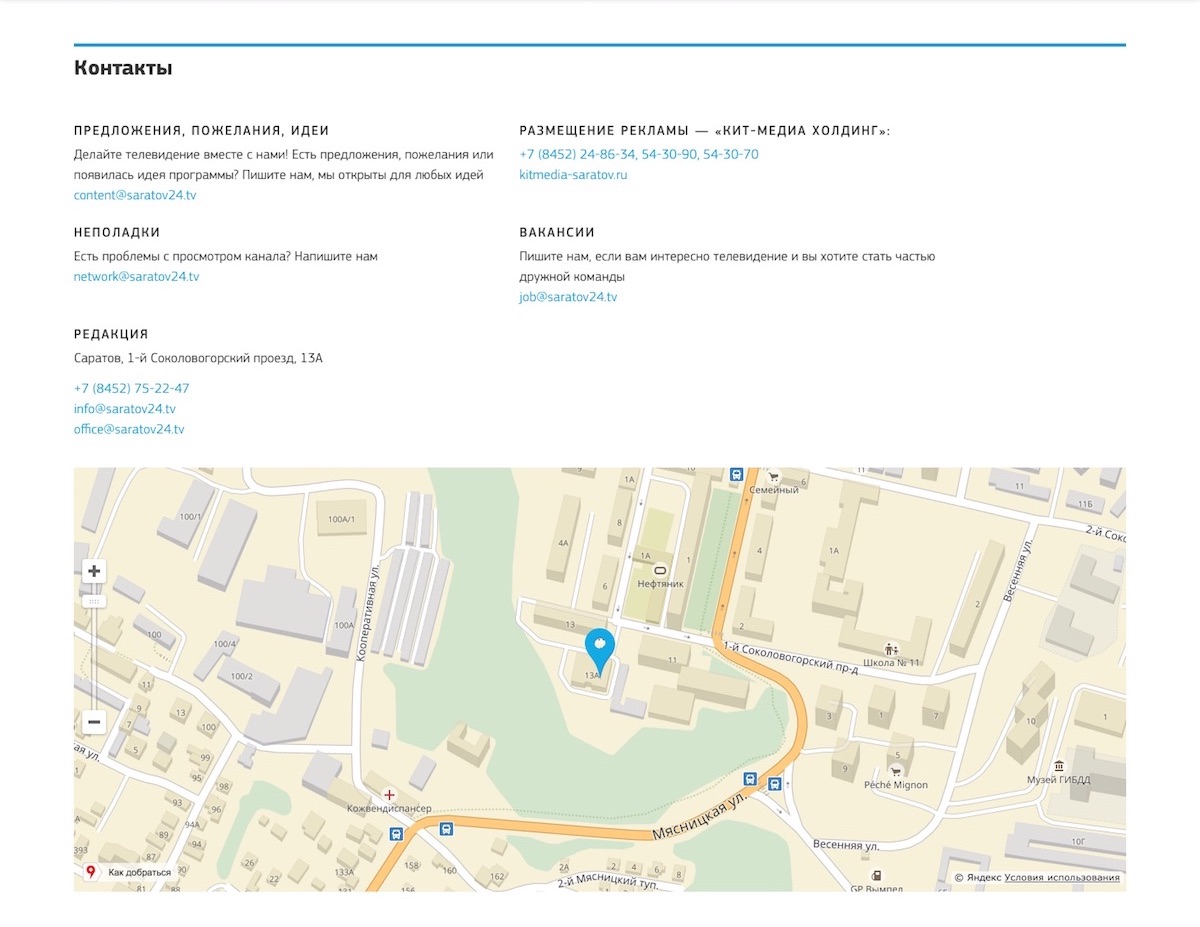Click the Péché Mignon shop icon
This screenshot has width=1200, height=927.
click(x=896, y=771)
